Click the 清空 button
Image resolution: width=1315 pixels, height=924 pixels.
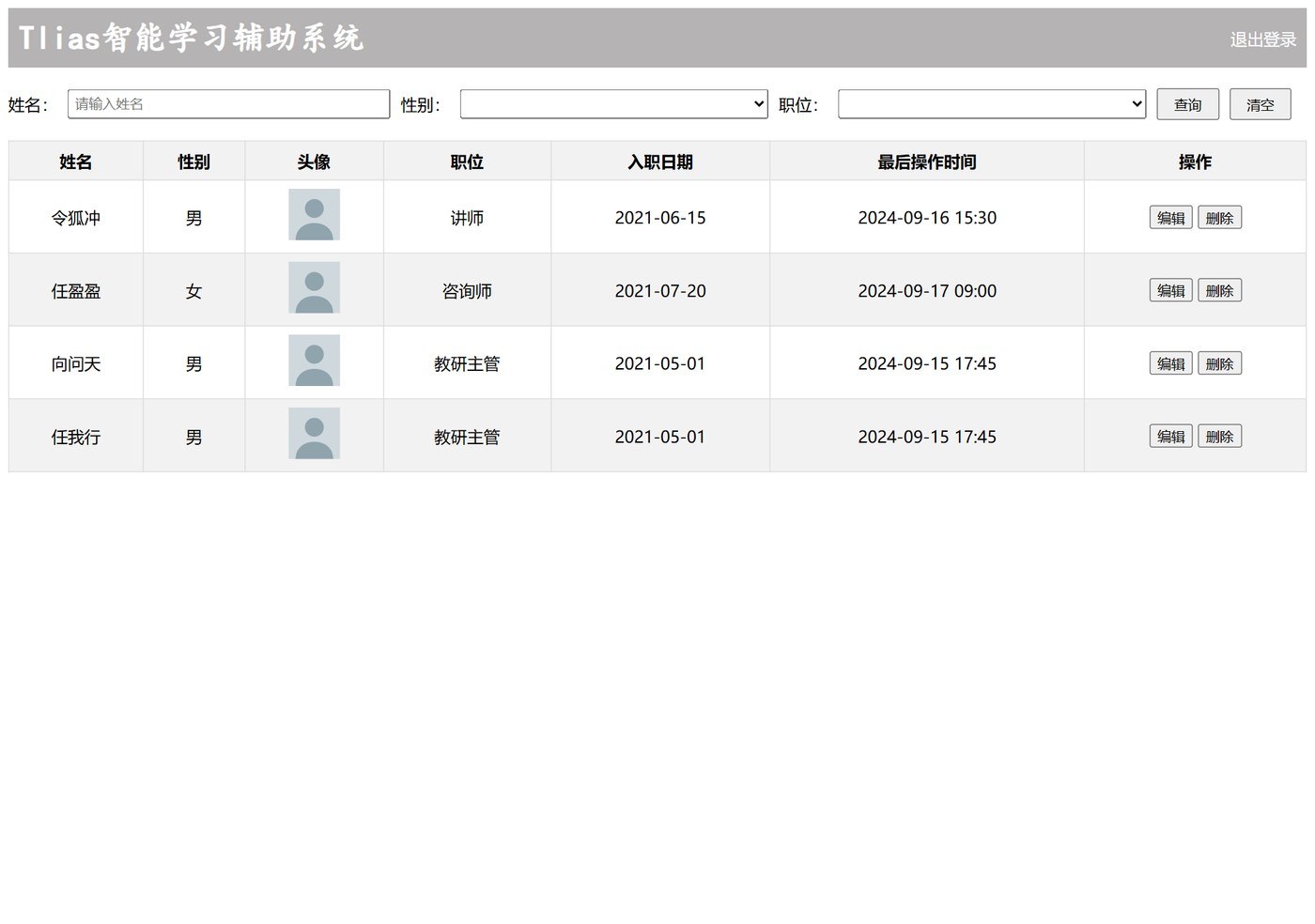[1261, 104]
